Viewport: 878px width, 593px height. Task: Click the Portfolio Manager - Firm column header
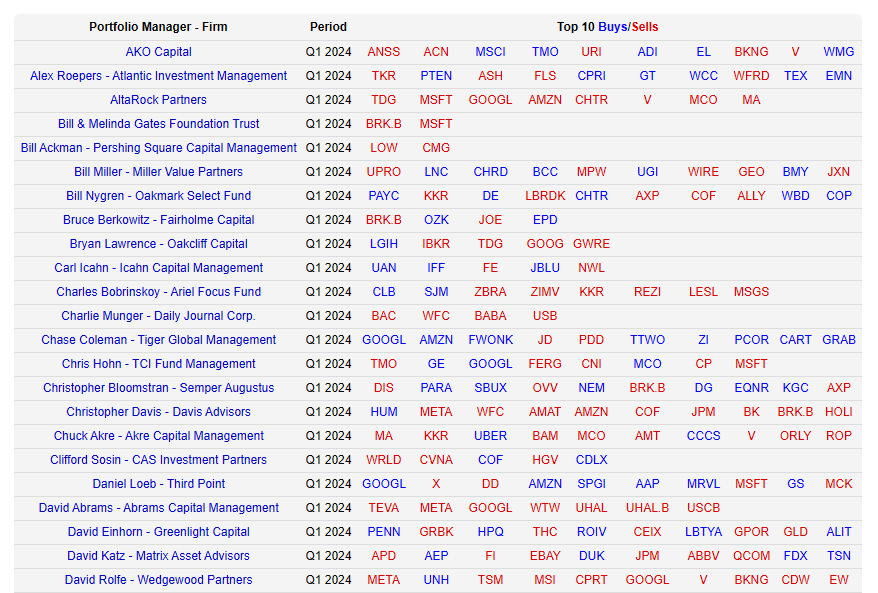[158, 27]
